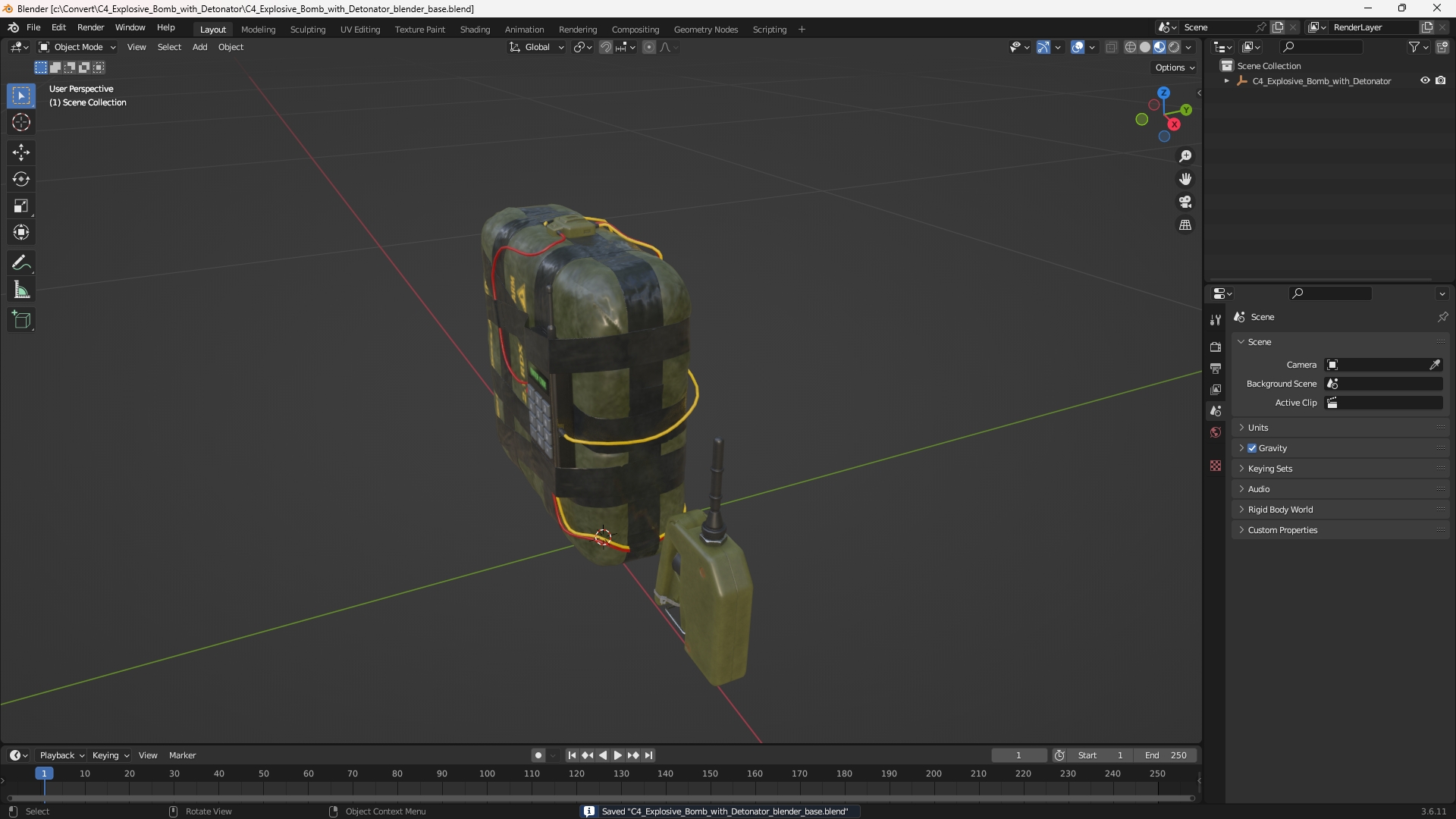Toggle X-ray view button

pyautogui.click(x=1112, y=47)
